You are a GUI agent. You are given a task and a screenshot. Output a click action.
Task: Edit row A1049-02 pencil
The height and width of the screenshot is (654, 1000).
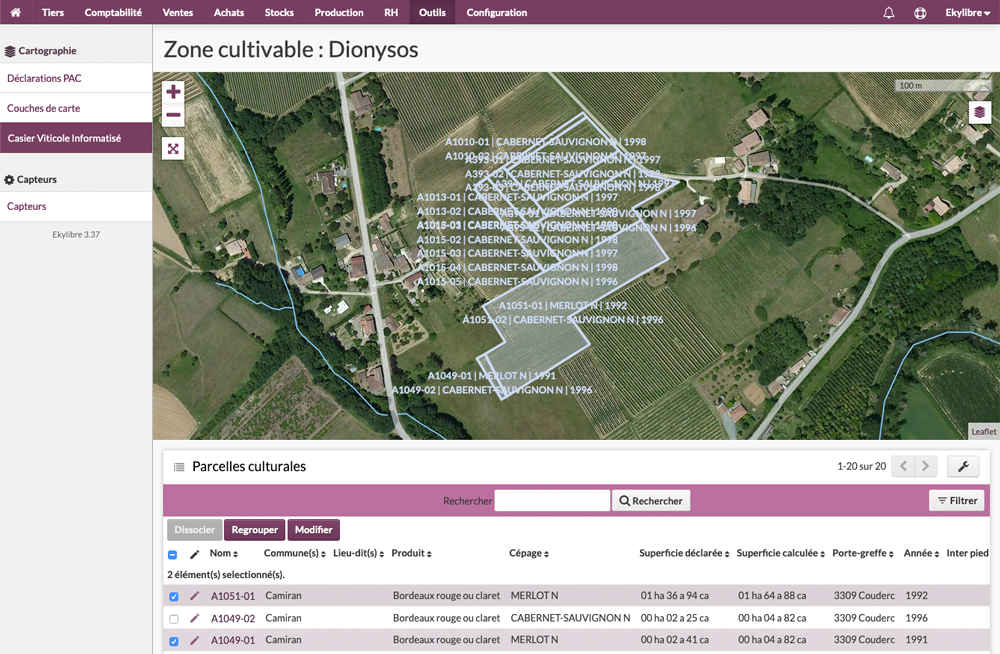(195, 618)
